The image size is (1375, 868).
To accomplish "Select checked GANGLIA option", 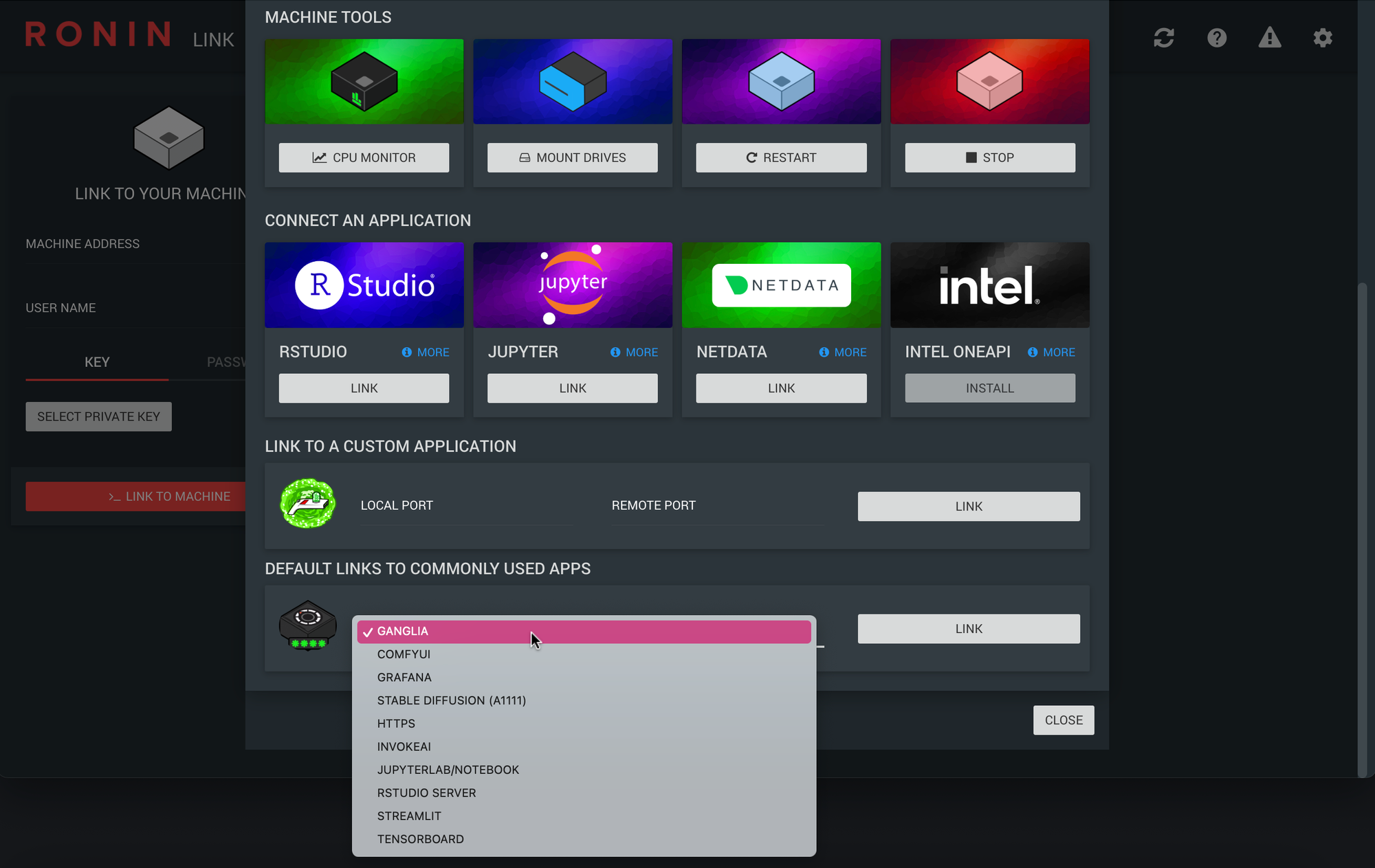I will (x=403, y=631).
